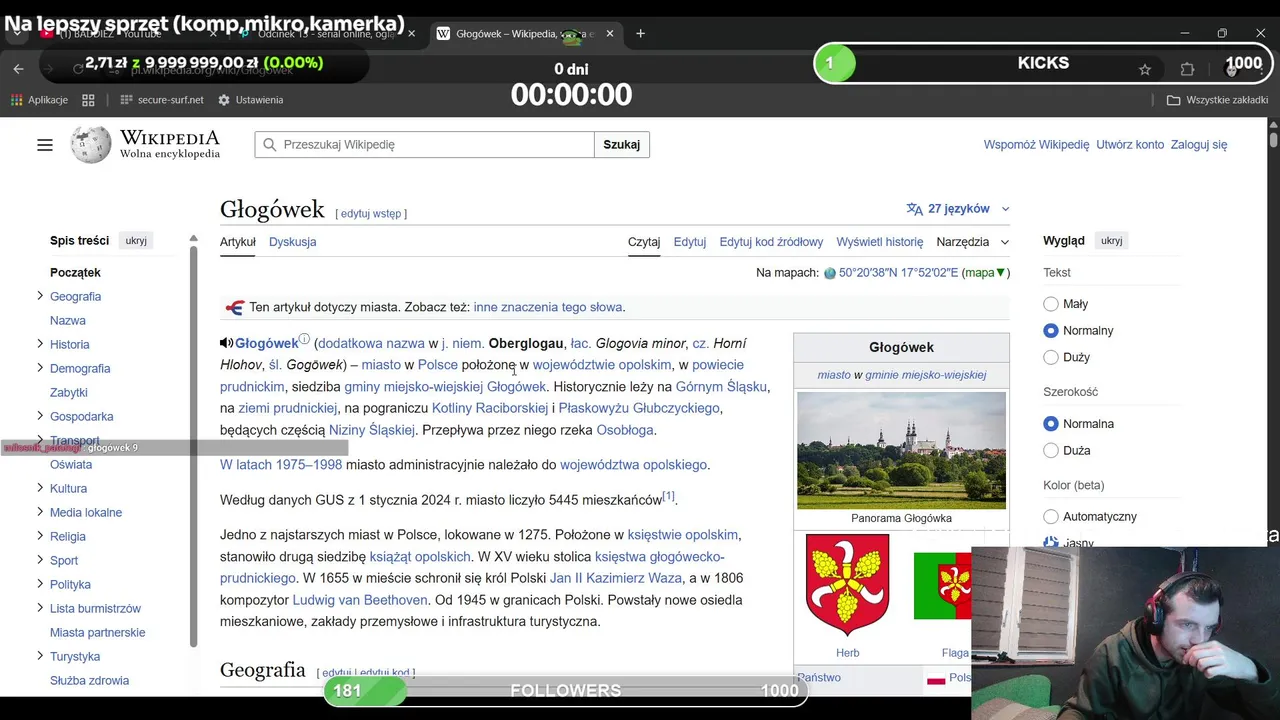The width and height of the screenshot is (1280, 720).
Task: Expand the Polityka contents entry
Action: [x=40, y=584]
